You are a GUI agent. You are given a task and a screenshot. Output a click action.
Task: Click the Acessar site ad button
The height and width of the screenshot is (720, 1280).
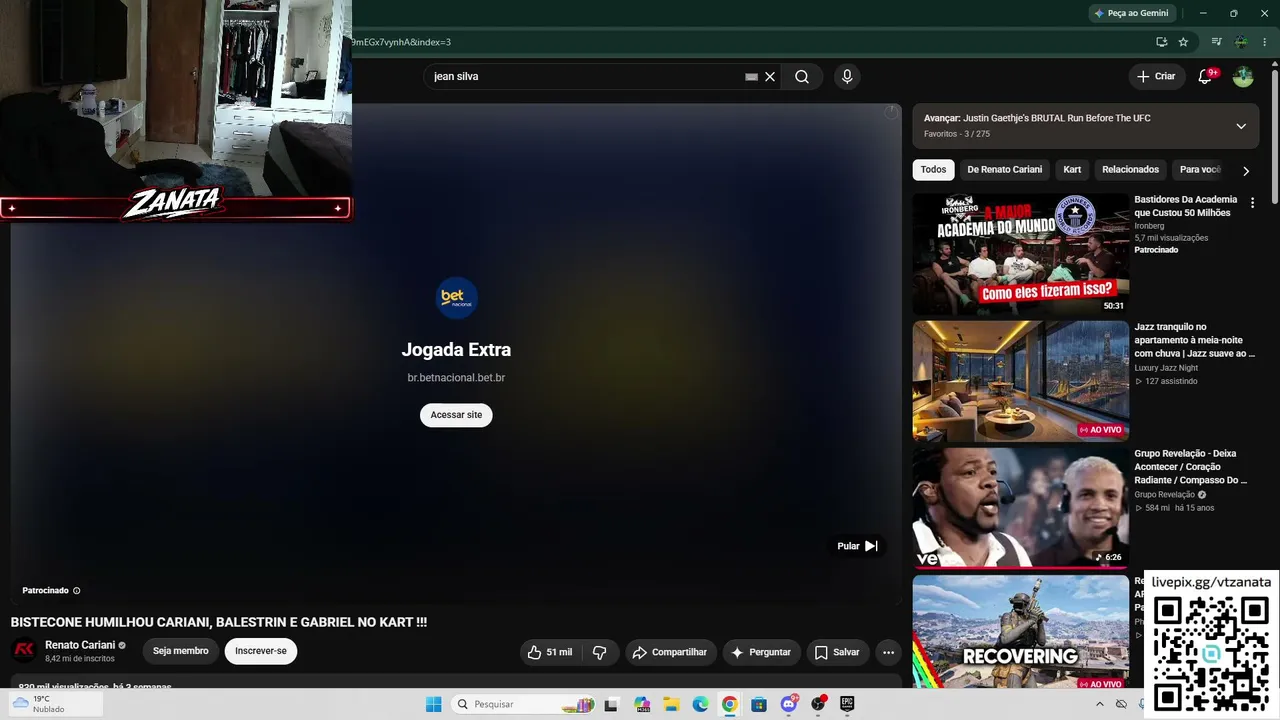tap(456, 415)
